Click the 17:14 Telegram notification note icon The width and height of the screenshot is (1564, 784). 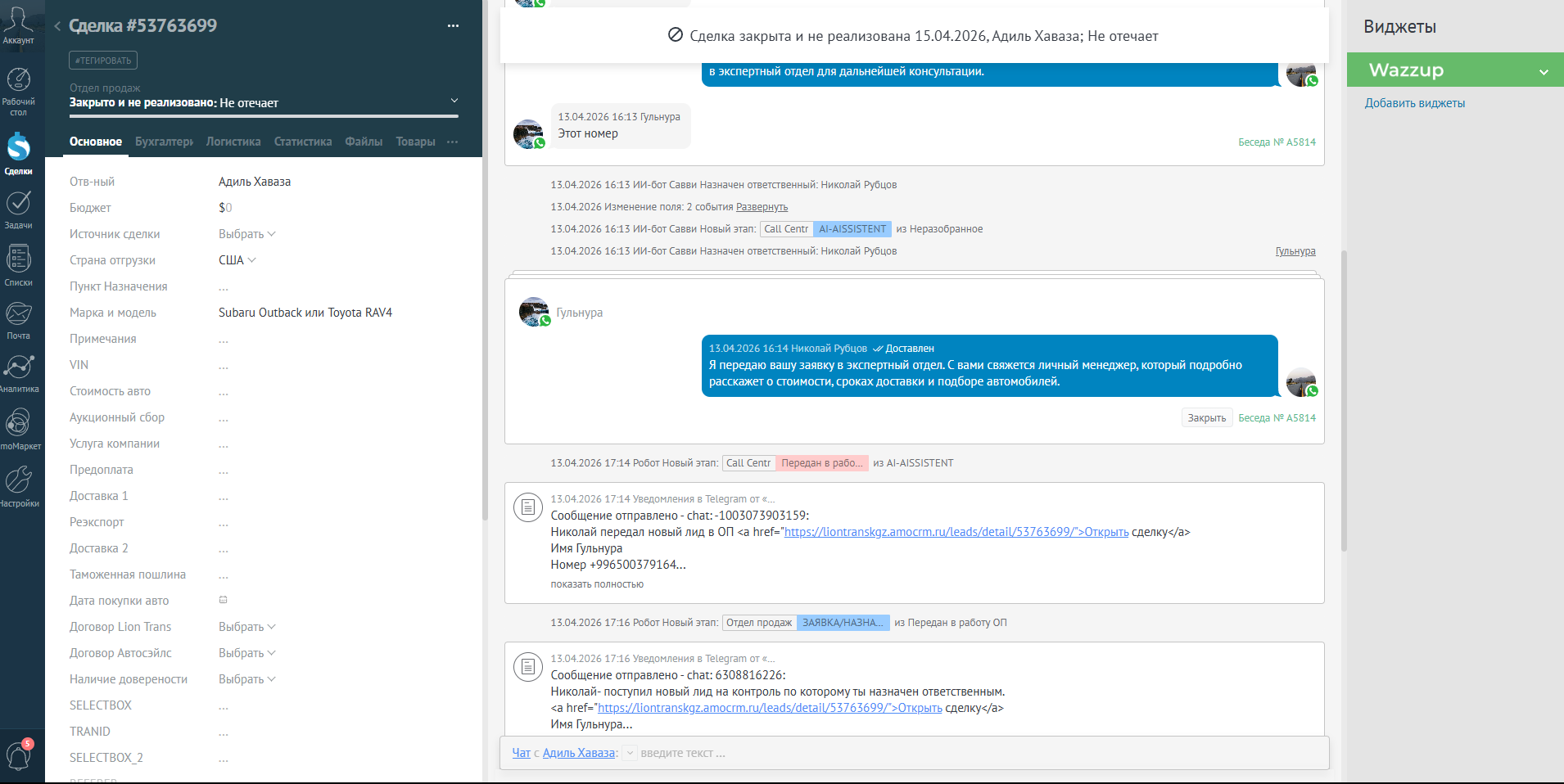[x=528, y=507]
